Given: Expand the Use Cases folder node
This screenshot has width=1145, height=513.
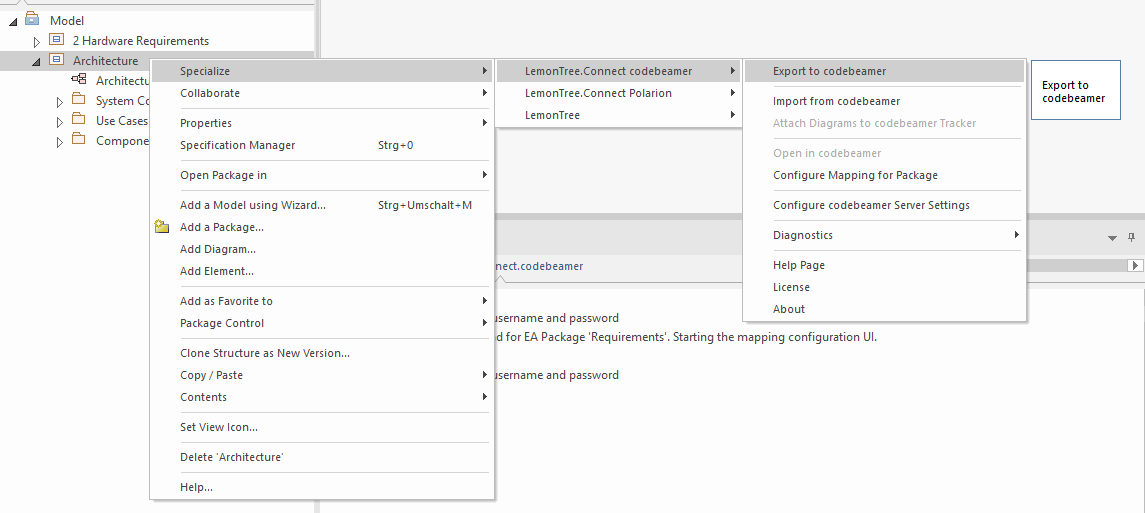Looking at the screenshot, I should pyautogui.click(x=61, y=122).
